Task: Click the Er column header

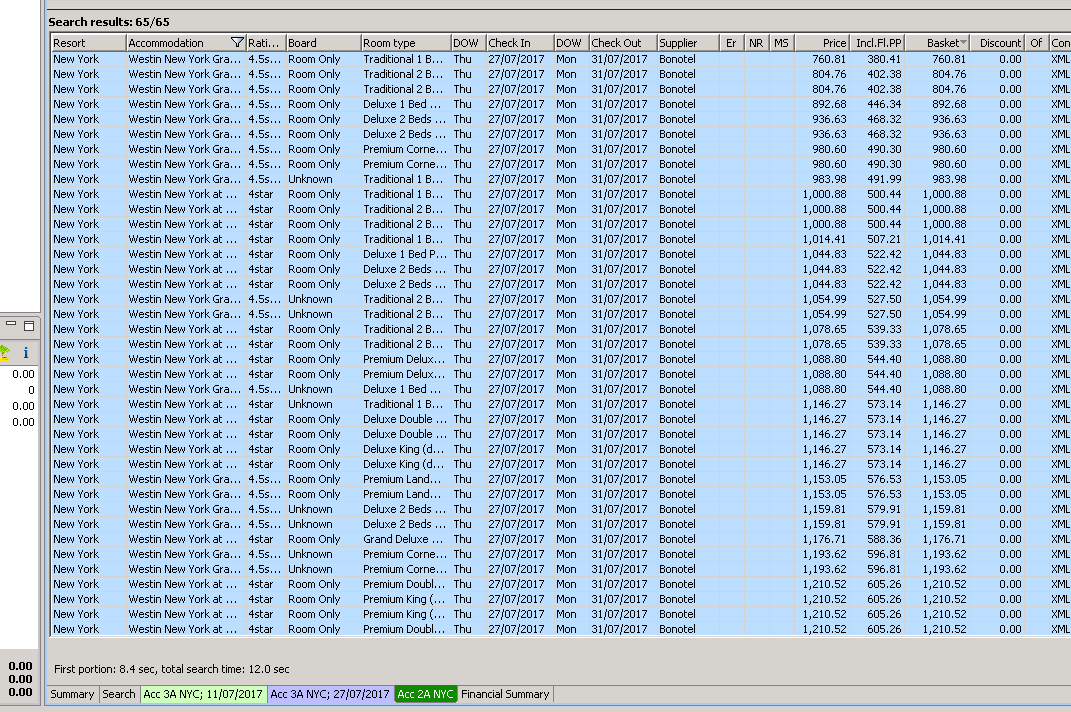Action: point(732,42)
